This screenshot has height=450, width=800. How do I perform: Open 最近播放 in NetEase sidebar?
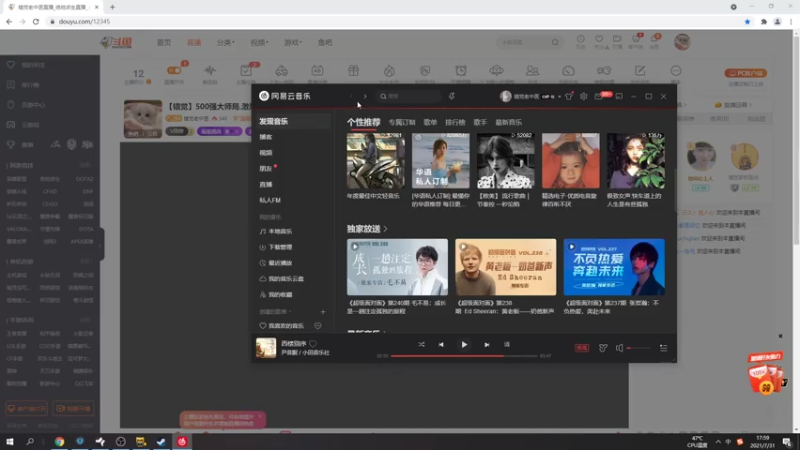click(x=276, y=263)
